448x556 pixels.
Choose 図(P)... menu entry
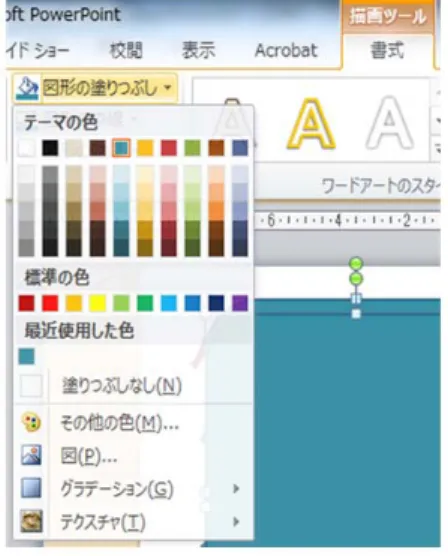pyautogui.click(x=88, y=456)
